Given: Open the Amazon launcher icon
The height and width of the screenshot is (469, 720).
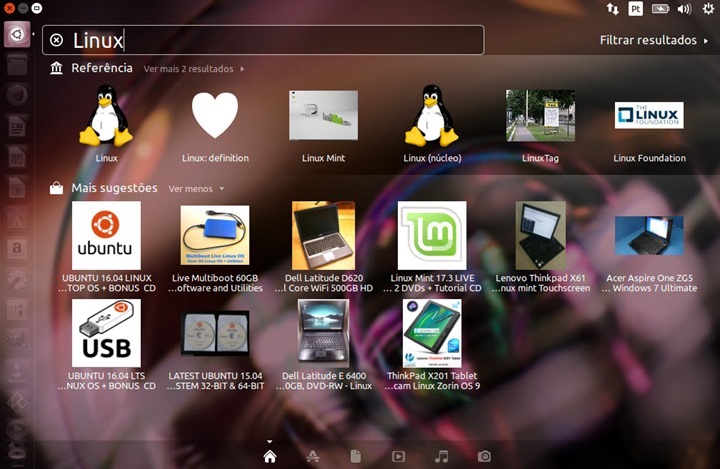Looking at the screenshot, I should pos(17,249).
